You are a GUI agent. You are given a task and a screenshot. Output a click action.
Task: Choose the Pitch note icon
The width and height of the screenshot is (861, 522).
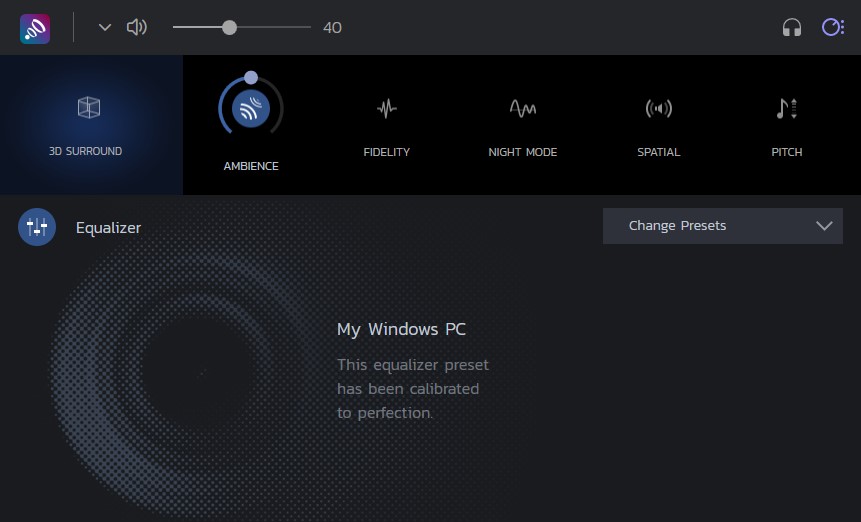(786, 108)
